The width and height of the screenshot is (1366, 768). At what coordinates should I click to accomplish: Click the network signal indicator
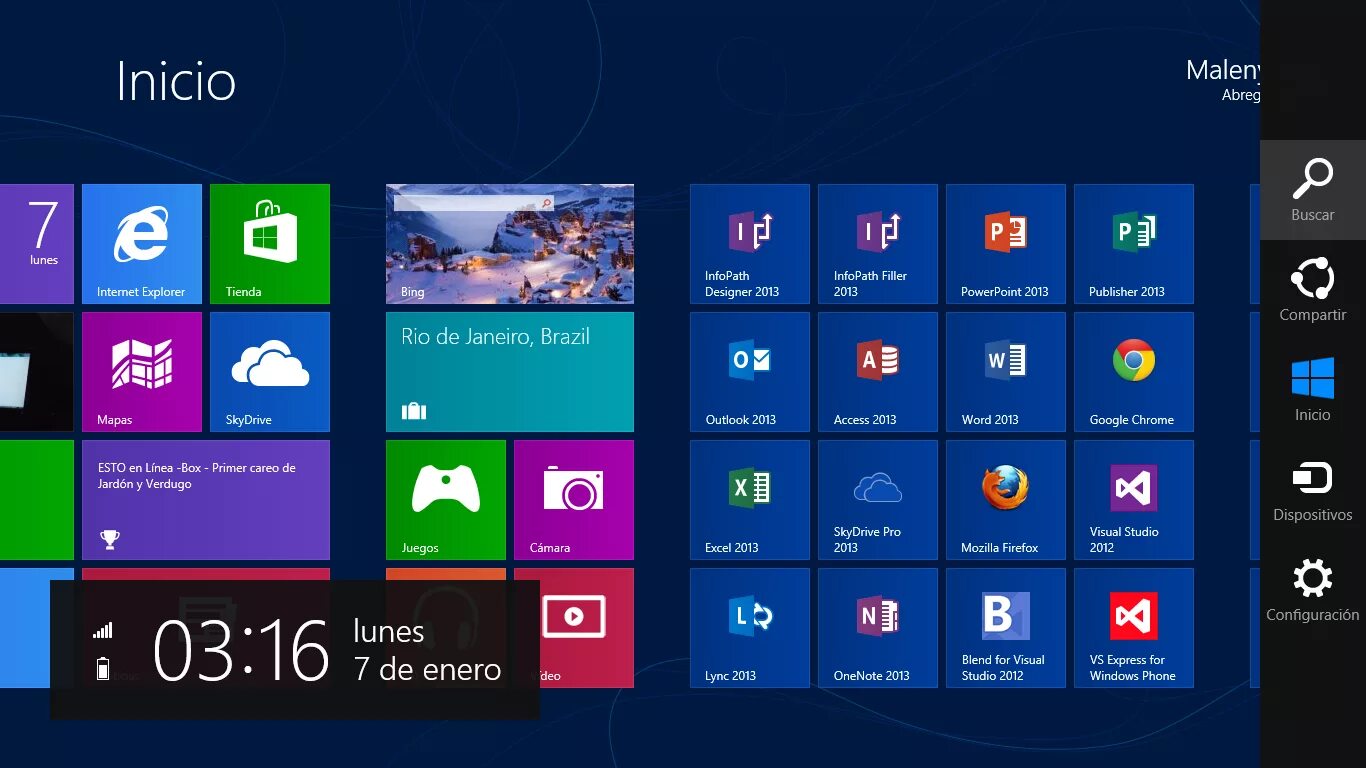[x=103, y=630]
